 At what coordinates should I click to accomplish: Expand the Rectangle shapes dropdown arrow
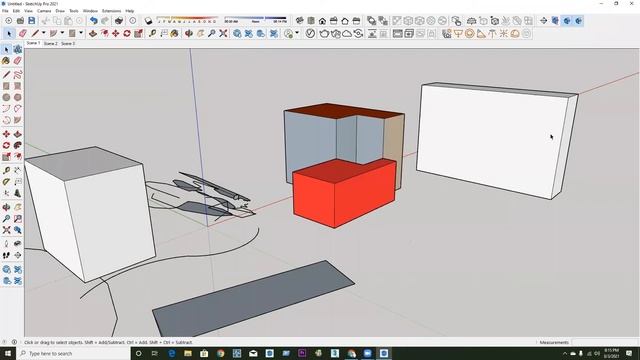[x=81, y=33]
